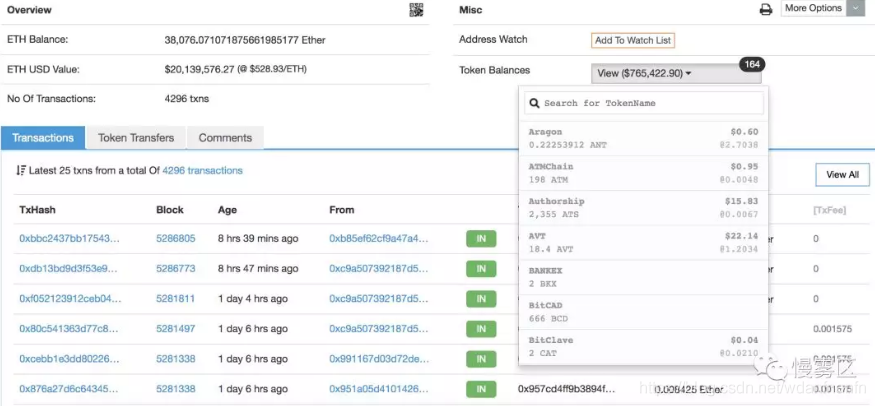Click Add To Watch List button
The image size is (875, 406).
(x=633, y=40)
